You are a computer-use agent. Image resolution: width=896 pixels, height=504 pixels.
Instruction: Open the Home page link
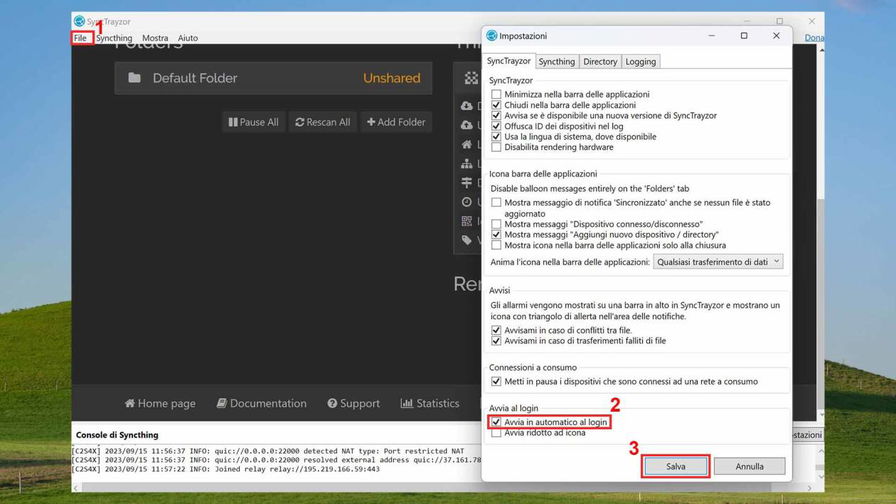point(160,403)
